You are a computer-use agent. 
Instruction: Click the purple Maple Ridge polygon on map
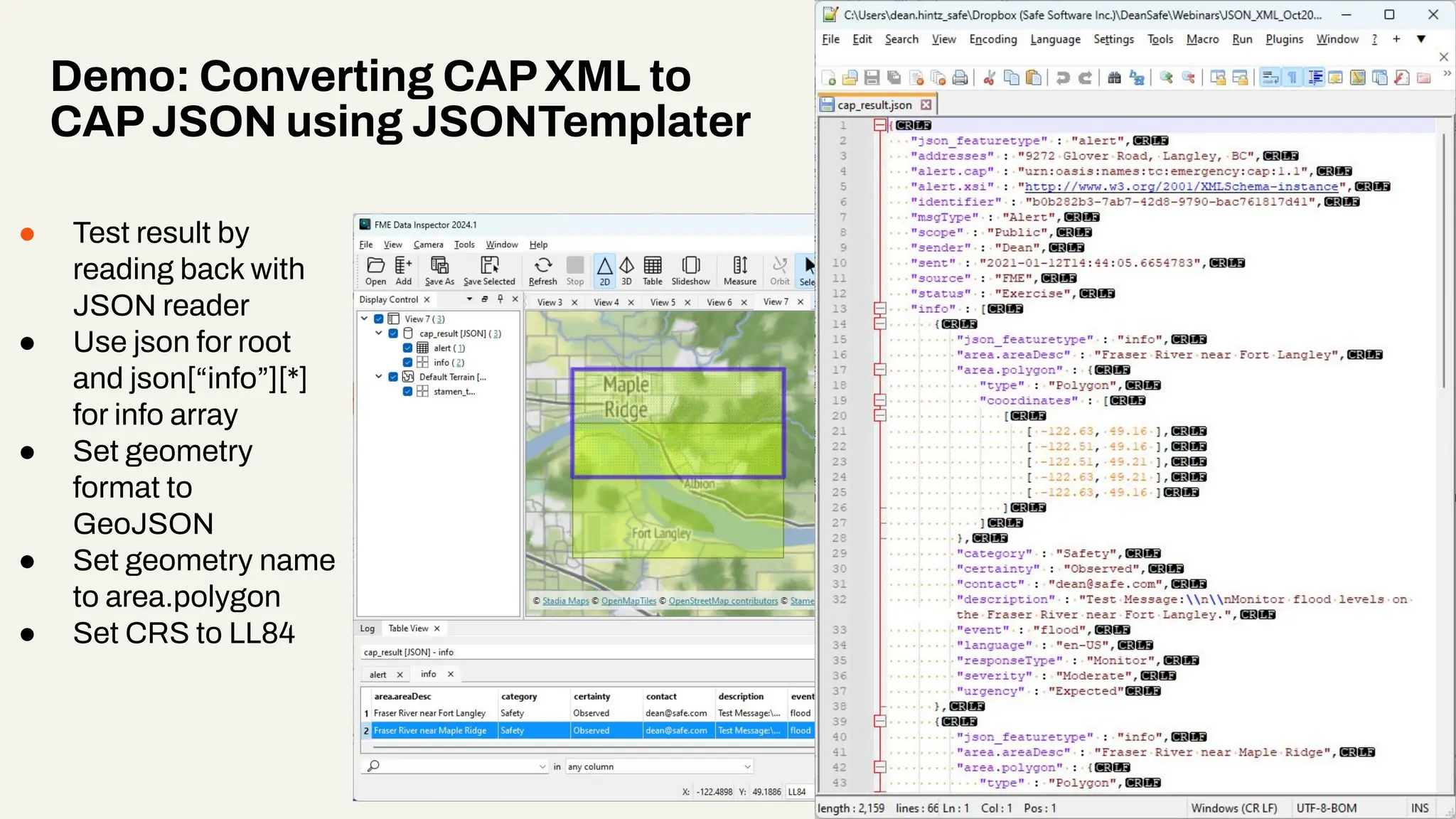point(678,423)
